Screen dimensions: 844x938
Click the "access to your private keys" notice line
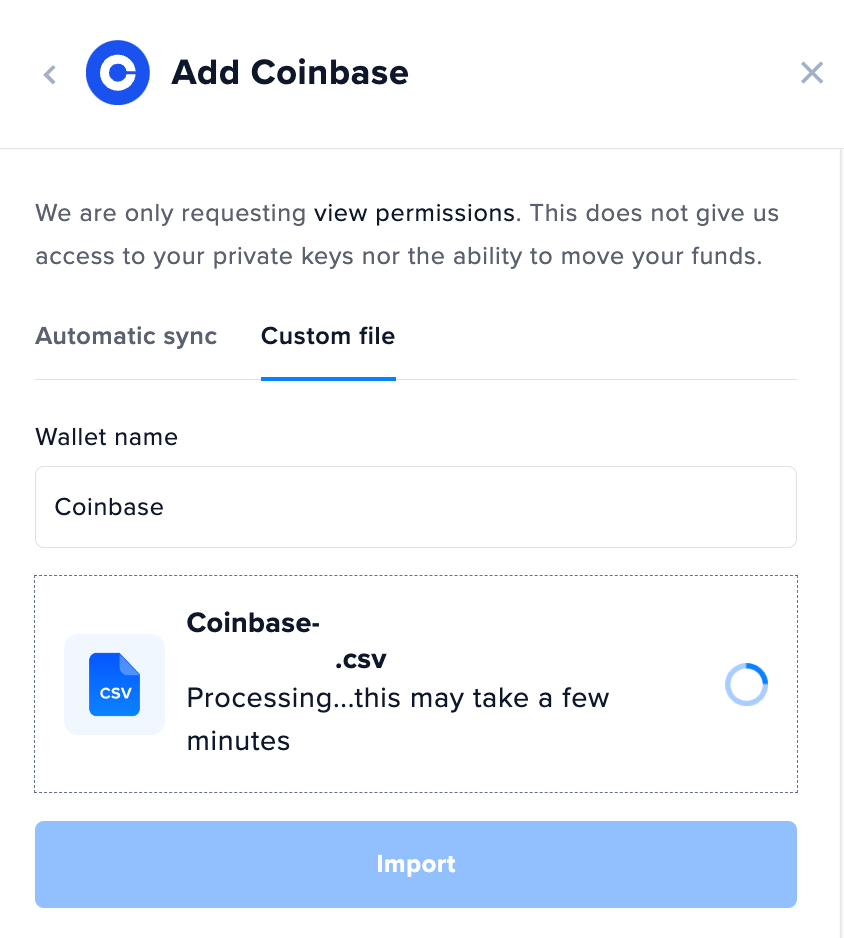pos(399,257)
